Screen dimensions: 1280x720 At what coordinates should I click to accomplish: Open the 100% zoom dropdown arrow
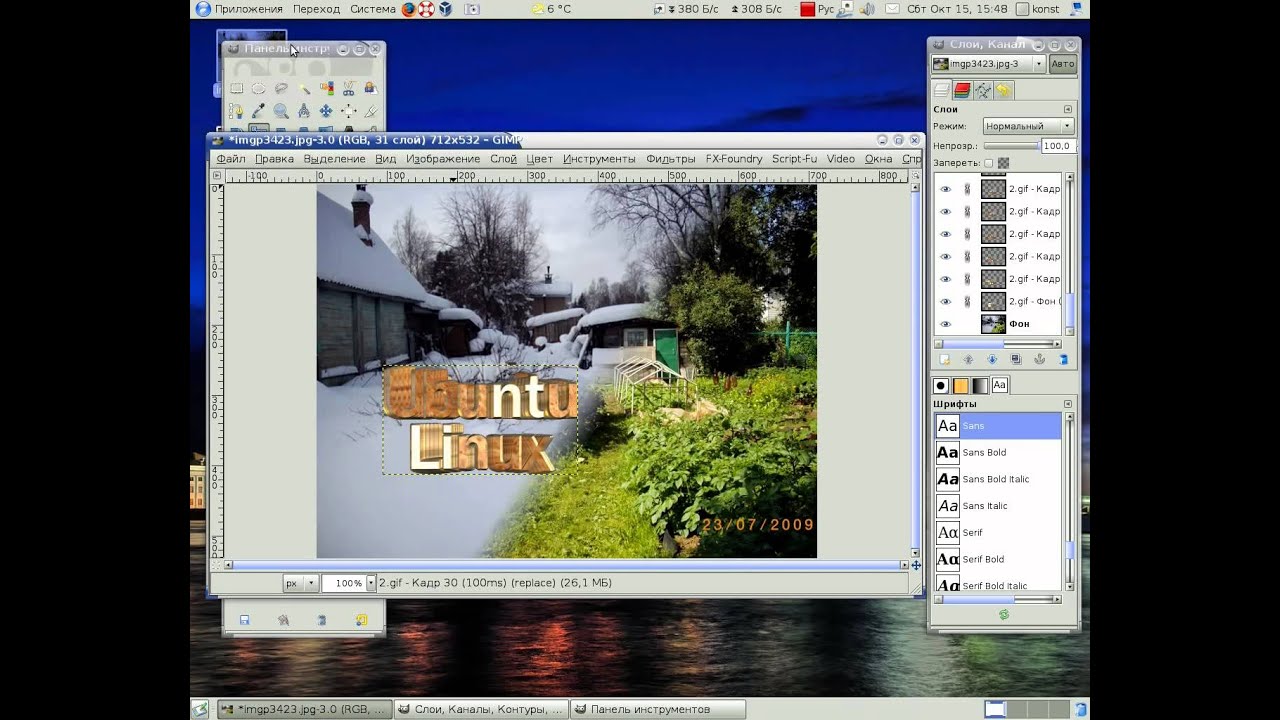(x=370, y=583)
